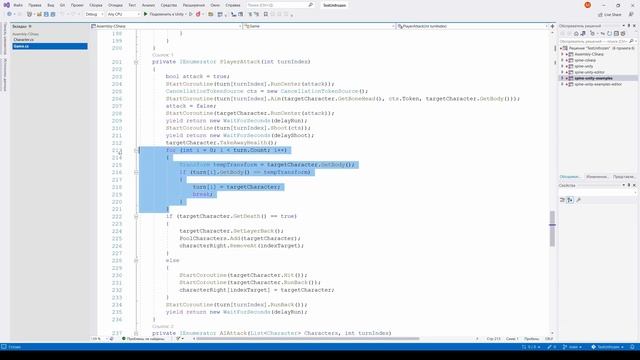Click the feedback icon next to Live Share
The height and width of the screenshot is (360, 640).
pos(631,15)
